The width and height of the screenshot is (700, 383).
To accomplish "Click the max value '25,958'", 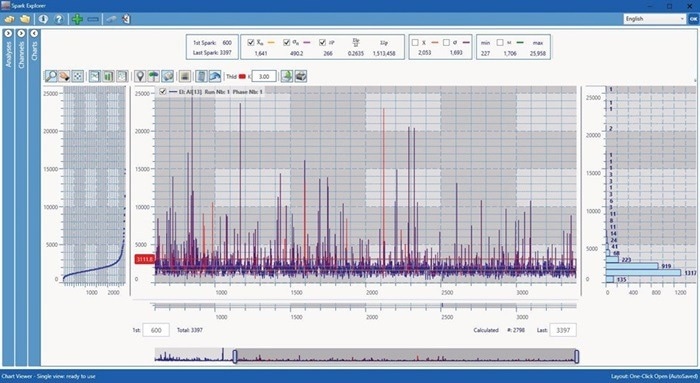I will [x=538, y=53].
